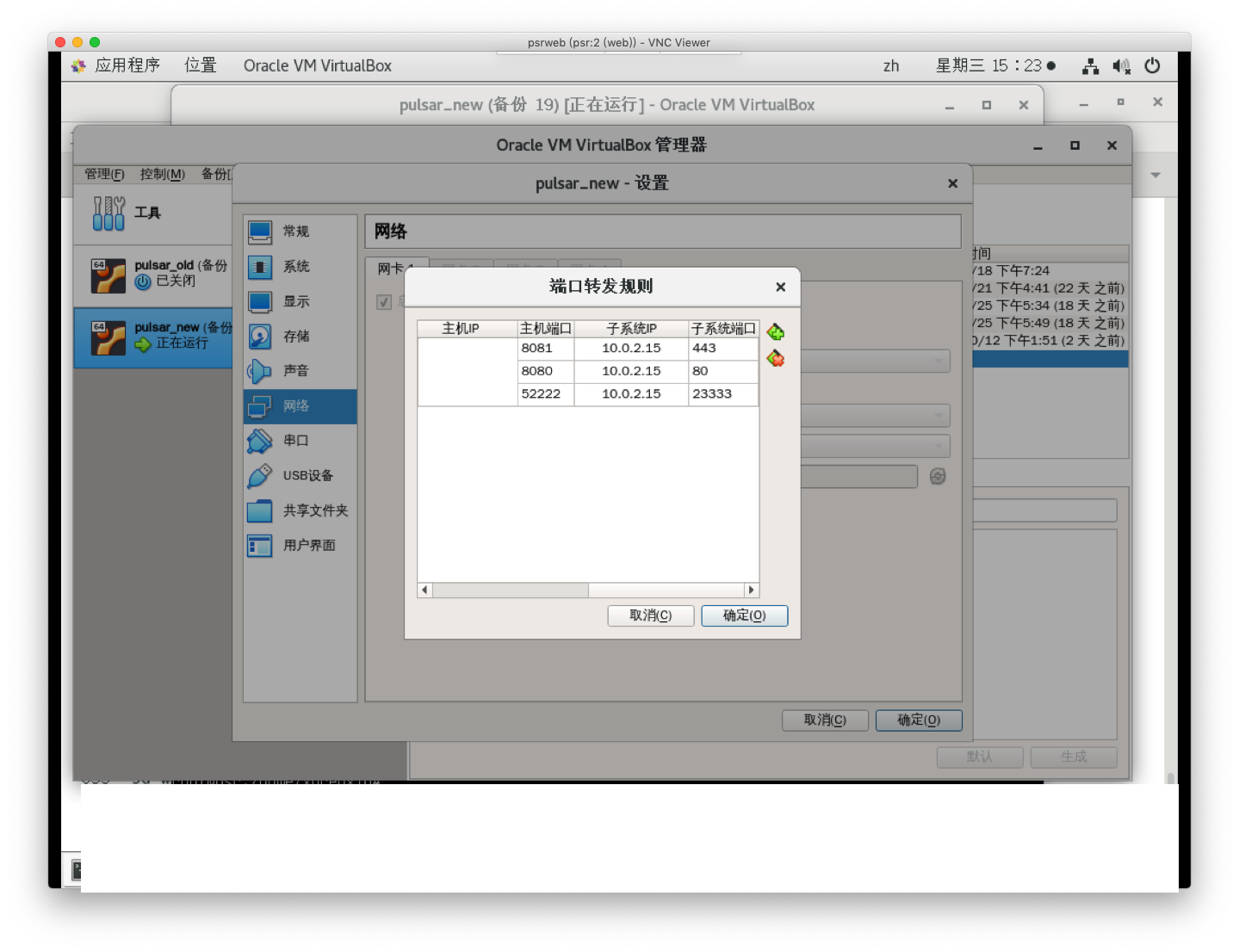The height and width of the screenshot is (952, 1239).
Task: Open the clock showing 星期三 15:23
Action: [989, 65]
